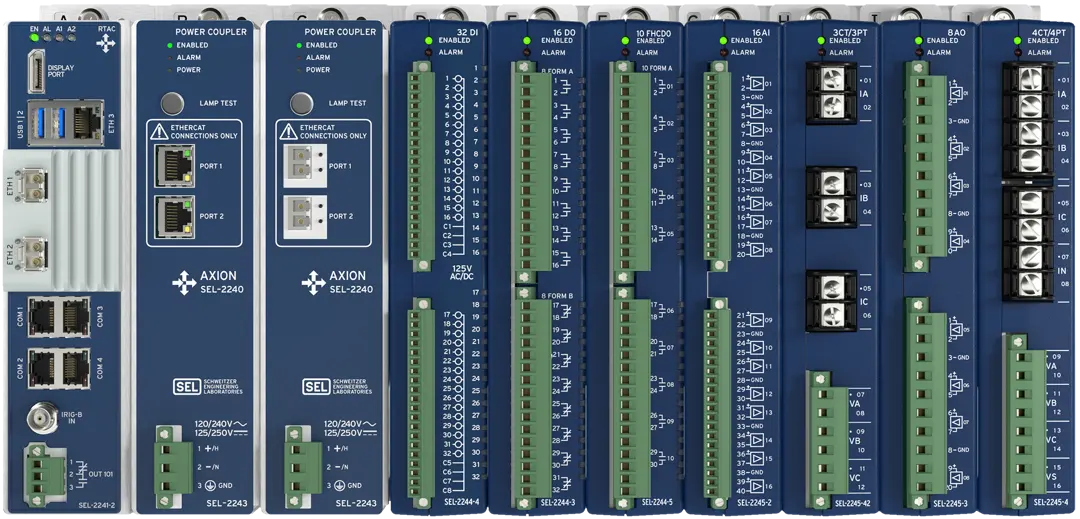
Task: Click the 10 FHCDO module ENABLED LED
Action: (624, 41)
